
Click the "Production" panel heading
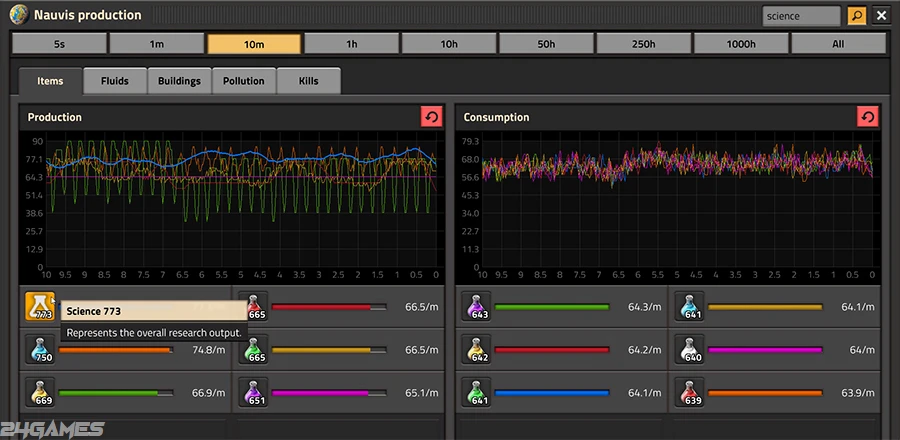pyautogui.click(x=55, y=117)
